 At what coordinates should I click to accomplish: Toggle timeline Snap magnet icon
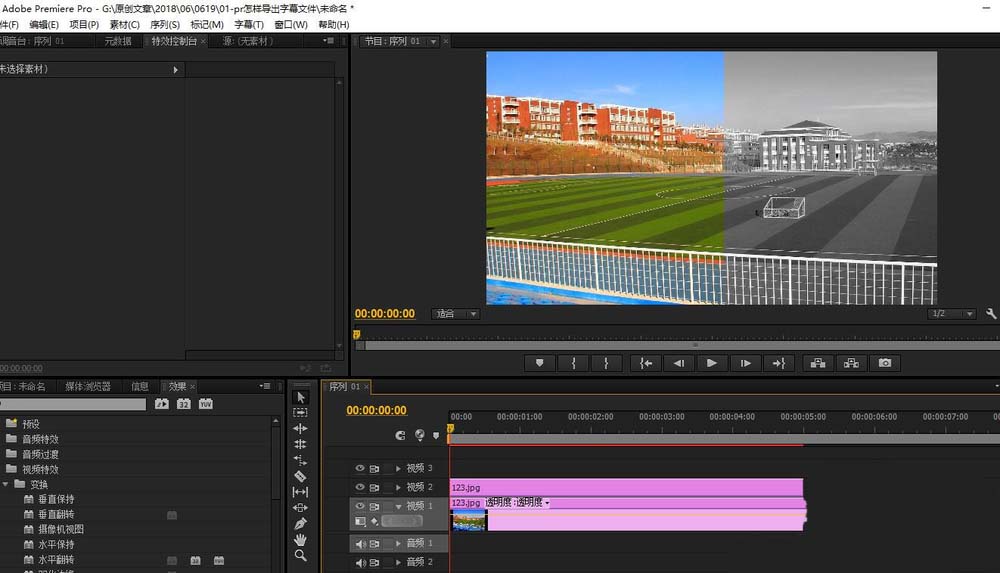point(401,435)
